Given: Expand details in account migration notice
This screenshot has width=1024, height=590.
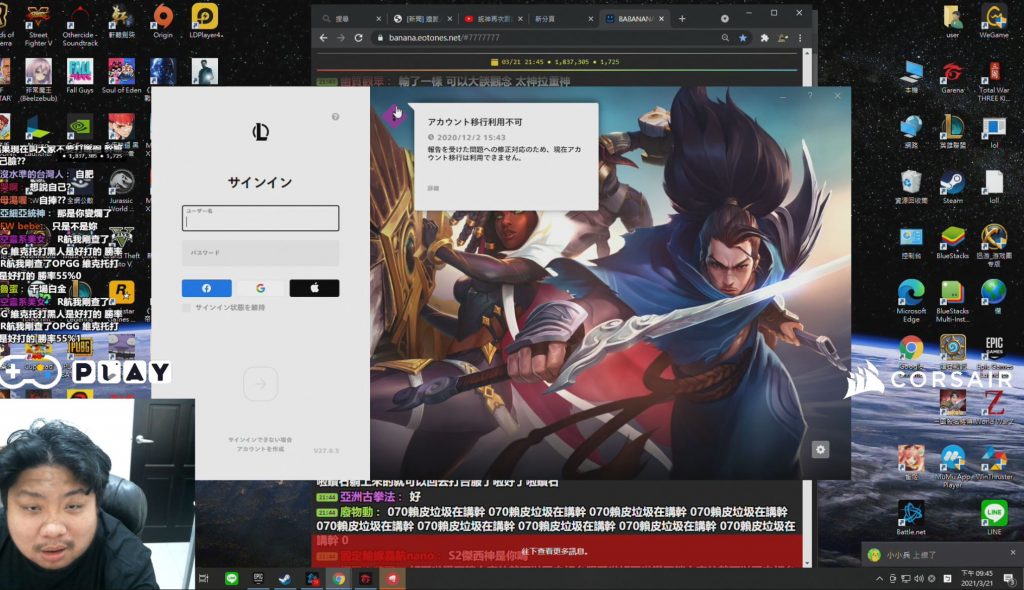Looking at the screenshot, I should pyautogui.click(x=434, y=187).
